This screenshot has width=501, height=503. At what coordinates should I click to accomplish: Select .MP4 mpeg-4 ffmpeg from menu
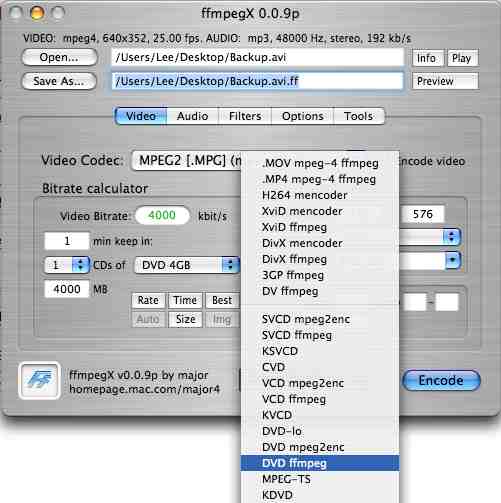(x=320, y=179)
